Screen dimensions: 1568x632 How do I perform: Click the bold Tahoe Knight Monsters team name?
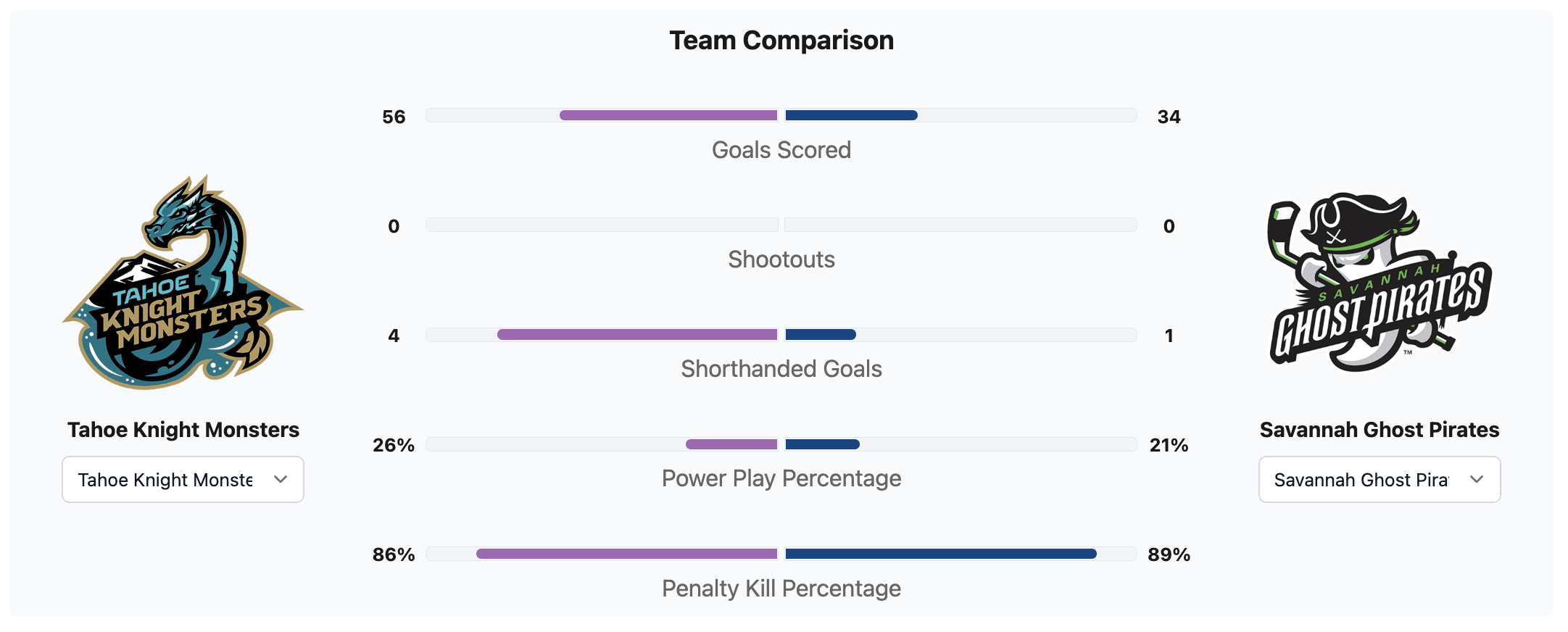(183, 430)
